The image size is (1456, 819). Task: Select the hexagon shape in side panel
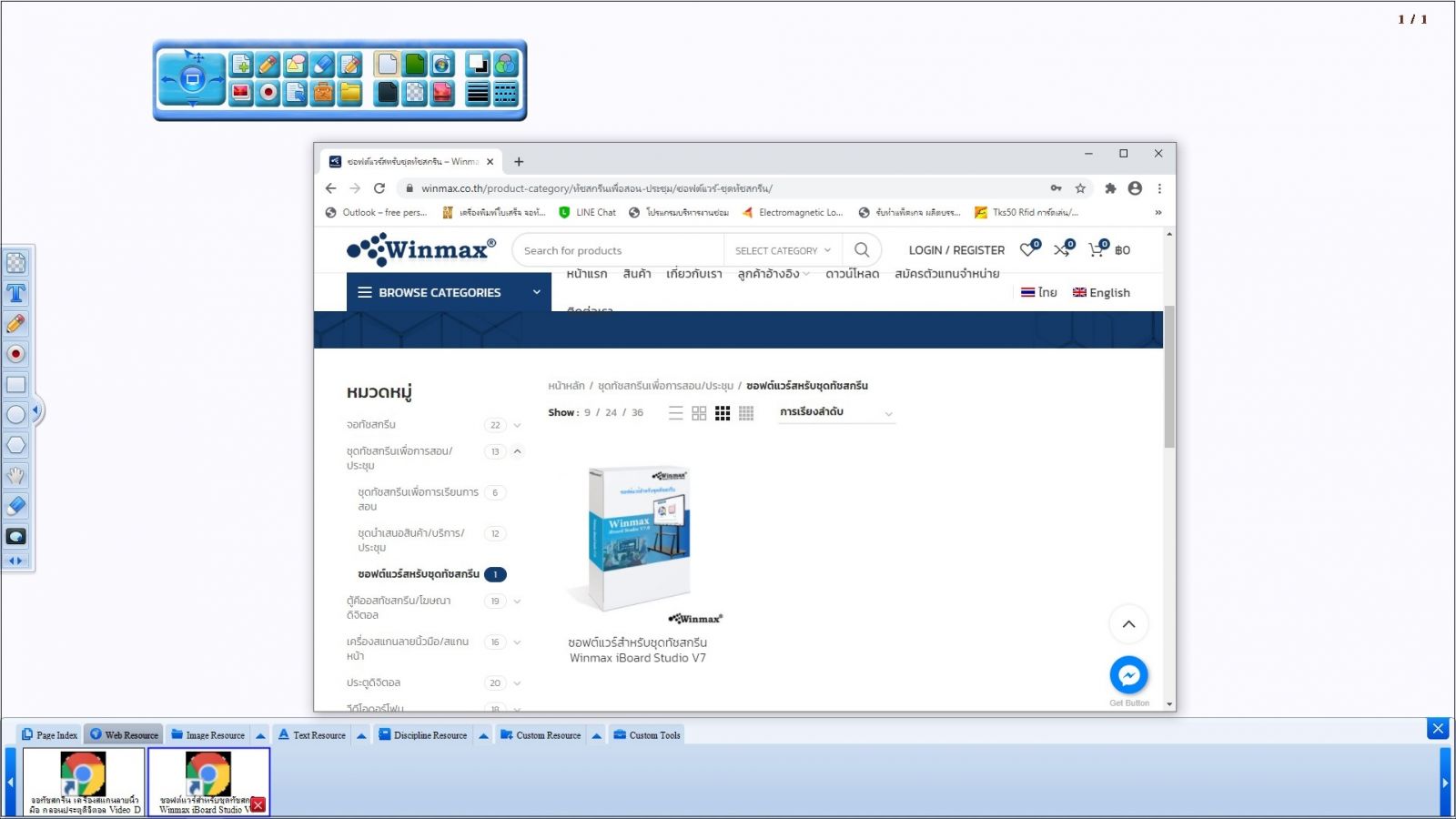tap(16, 445)
